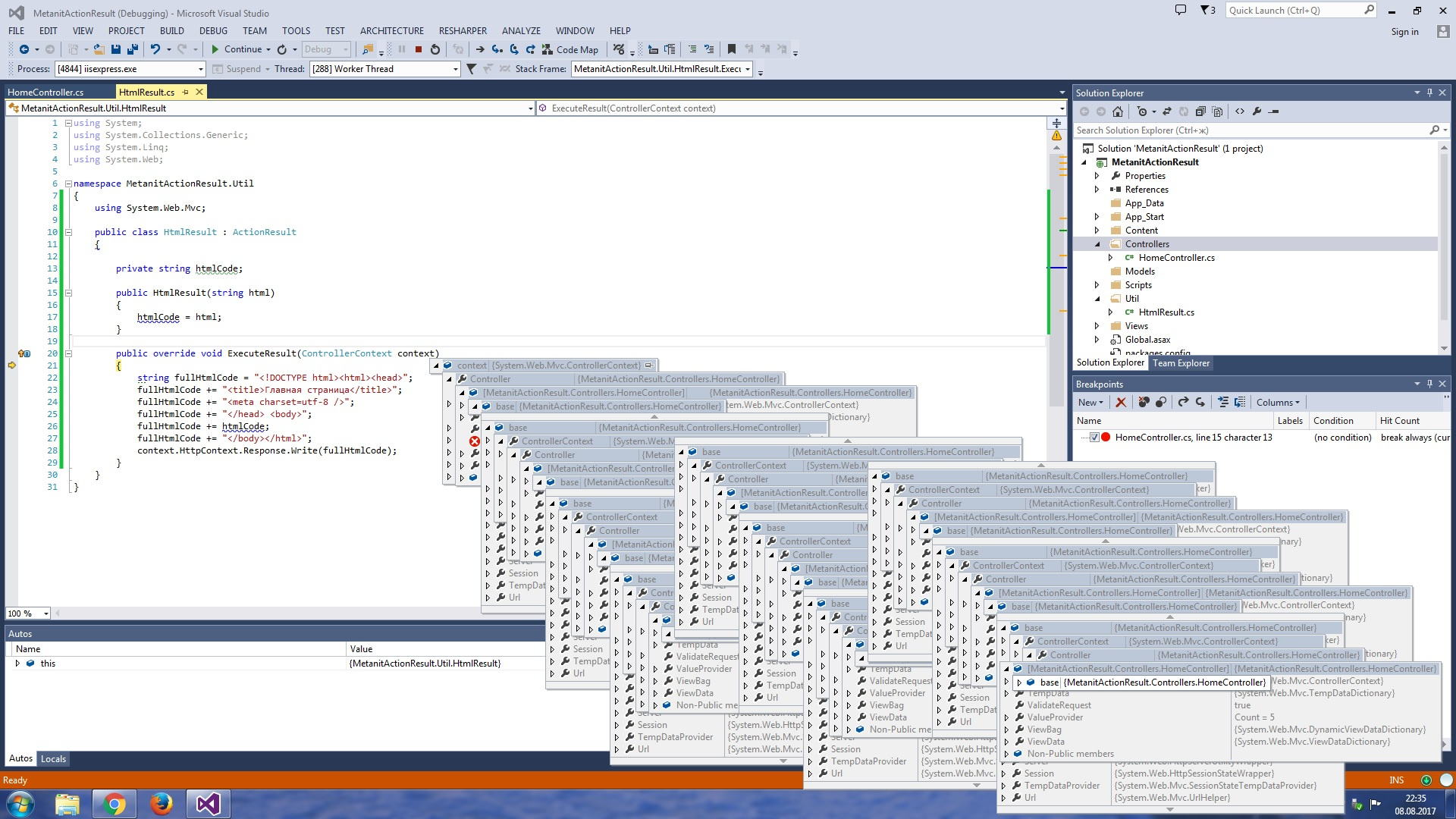The height and width of the screenshot is (819, 1456).
Task: Click the Step Into icon
Action: pyautogui.click(x=497, y=49)
